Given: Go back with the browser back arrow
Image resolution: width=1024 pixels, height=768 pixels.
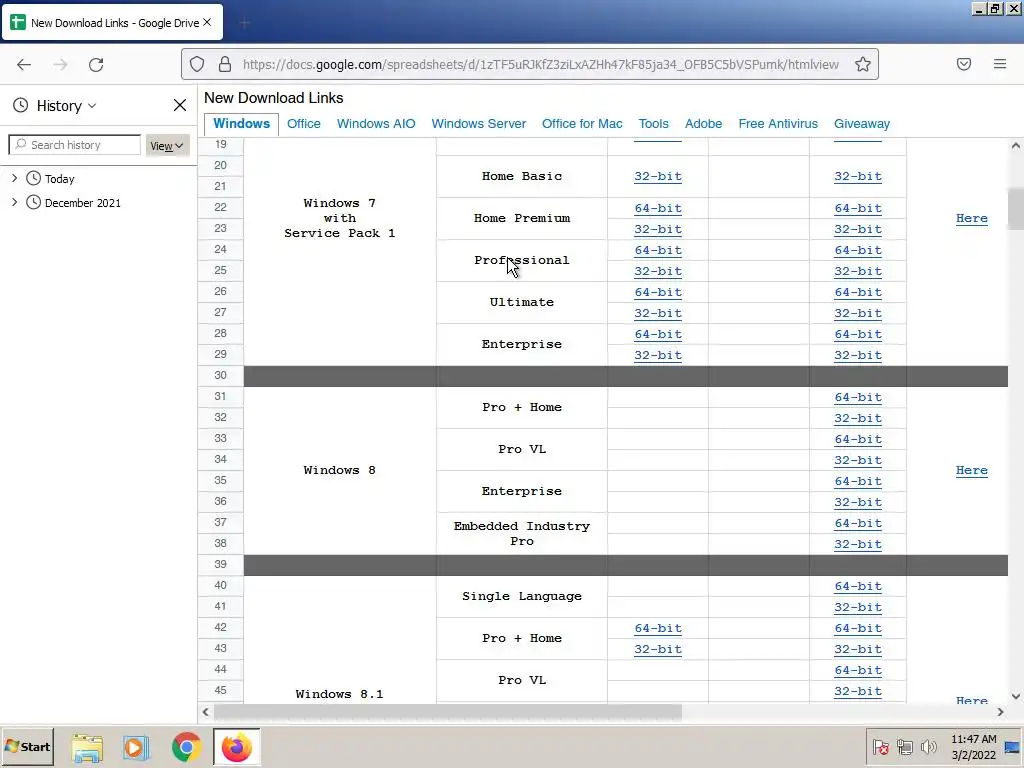Looking at the screenshot, I should (x=24, y=64).
